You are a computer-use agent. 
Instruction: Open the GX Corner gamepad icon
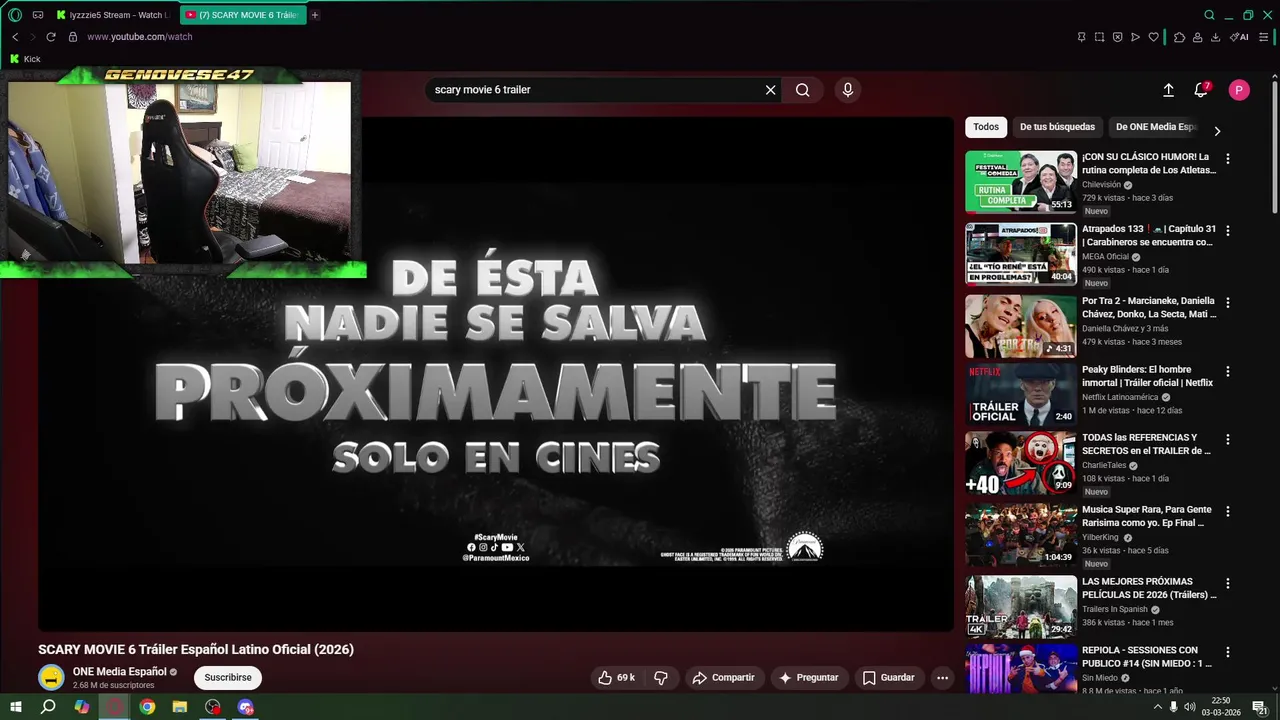click(38, 15)
